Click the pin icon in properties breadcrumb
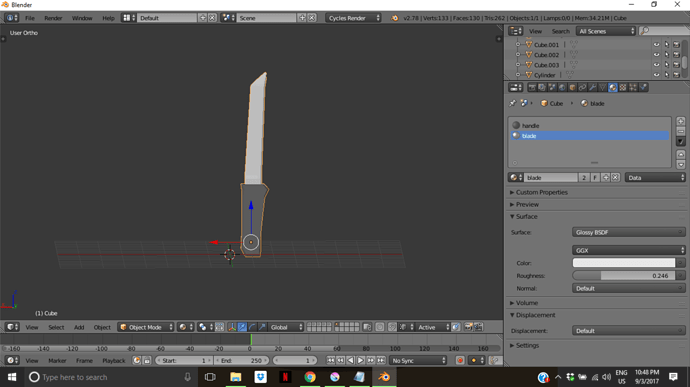Screen dimensions: 690x387 [512, 103]
